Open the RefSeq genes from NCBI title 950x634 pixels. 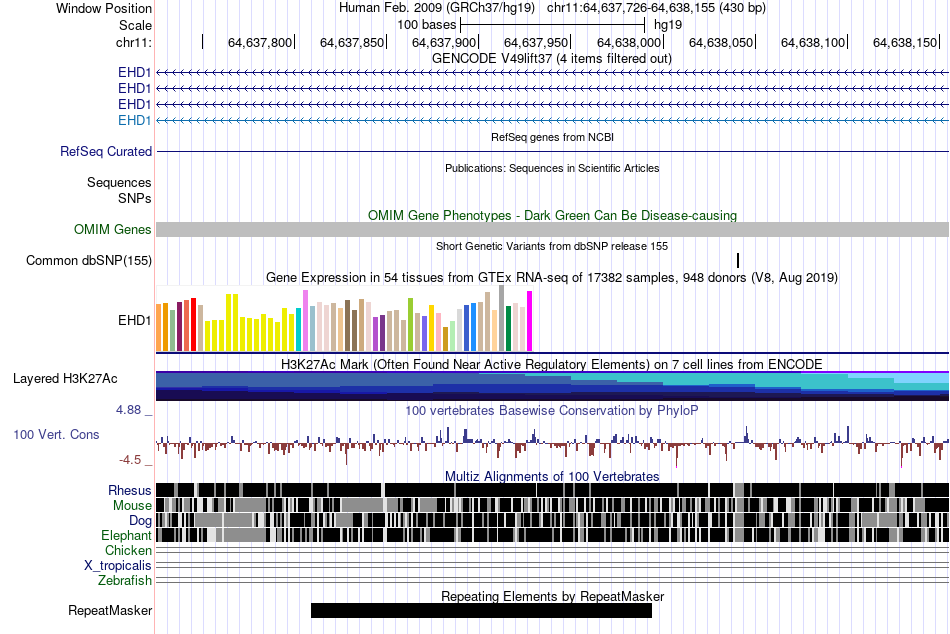tap(552, 138)
